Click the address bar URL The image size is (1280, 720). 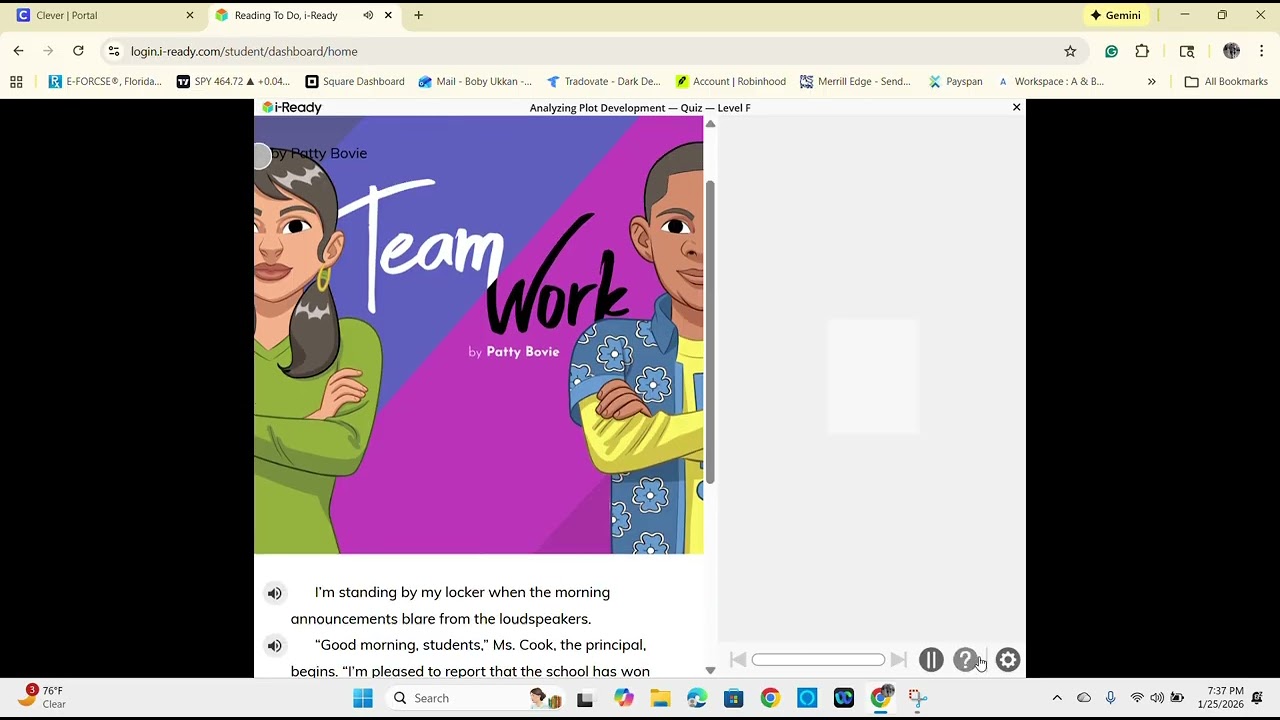click(244, 51)
